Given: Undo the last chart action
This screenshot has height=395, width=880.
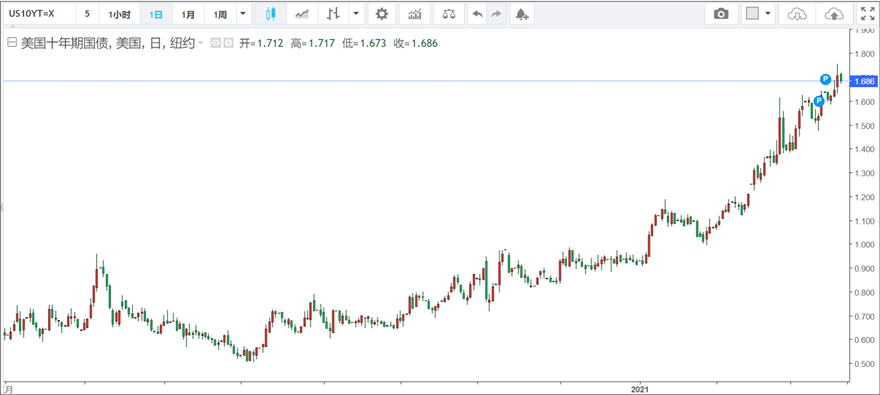Looking at the screenshot, I should (478, 14).
